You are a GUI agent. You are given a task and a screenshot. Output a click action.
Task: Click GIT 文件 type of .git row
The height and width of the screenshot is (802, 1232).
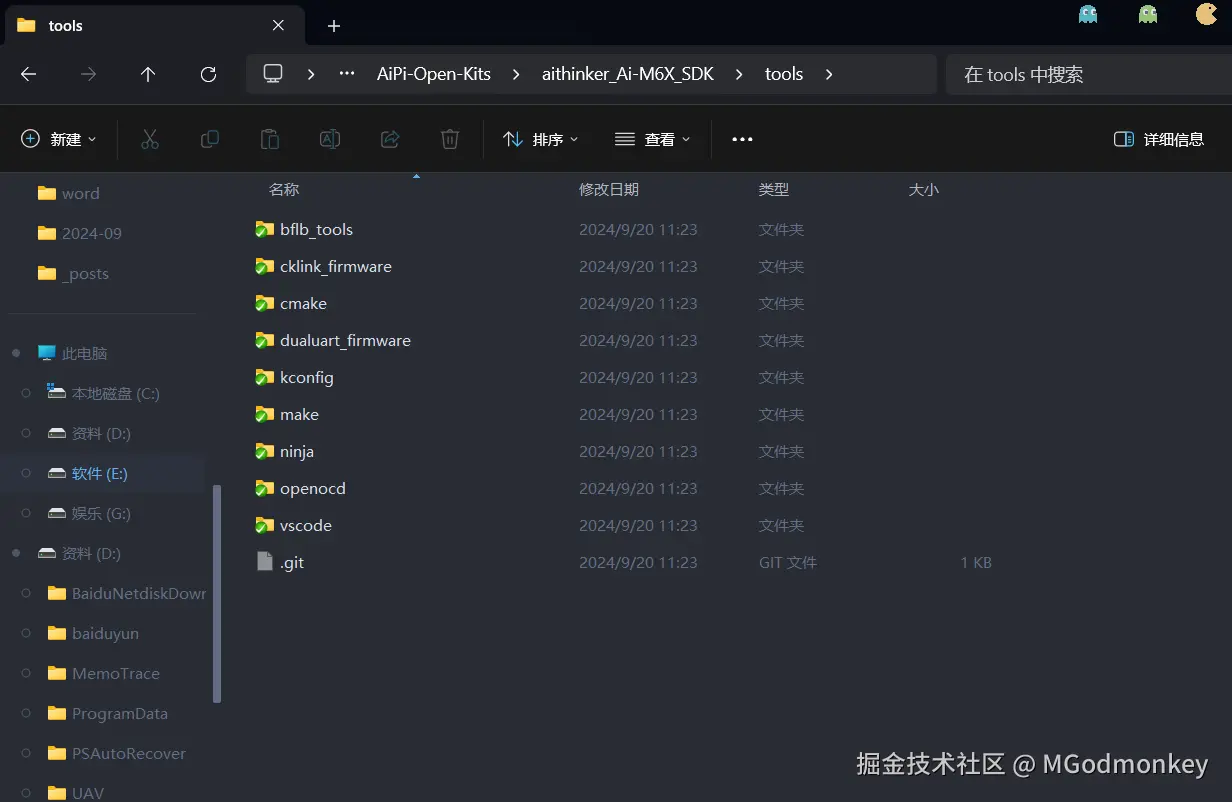click(788, 563)
